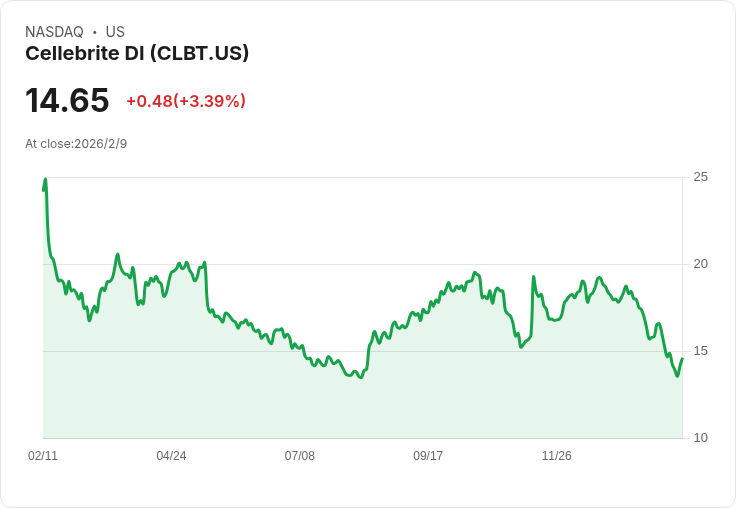Select the 04/24 date on the time axis

pos(171,456)
